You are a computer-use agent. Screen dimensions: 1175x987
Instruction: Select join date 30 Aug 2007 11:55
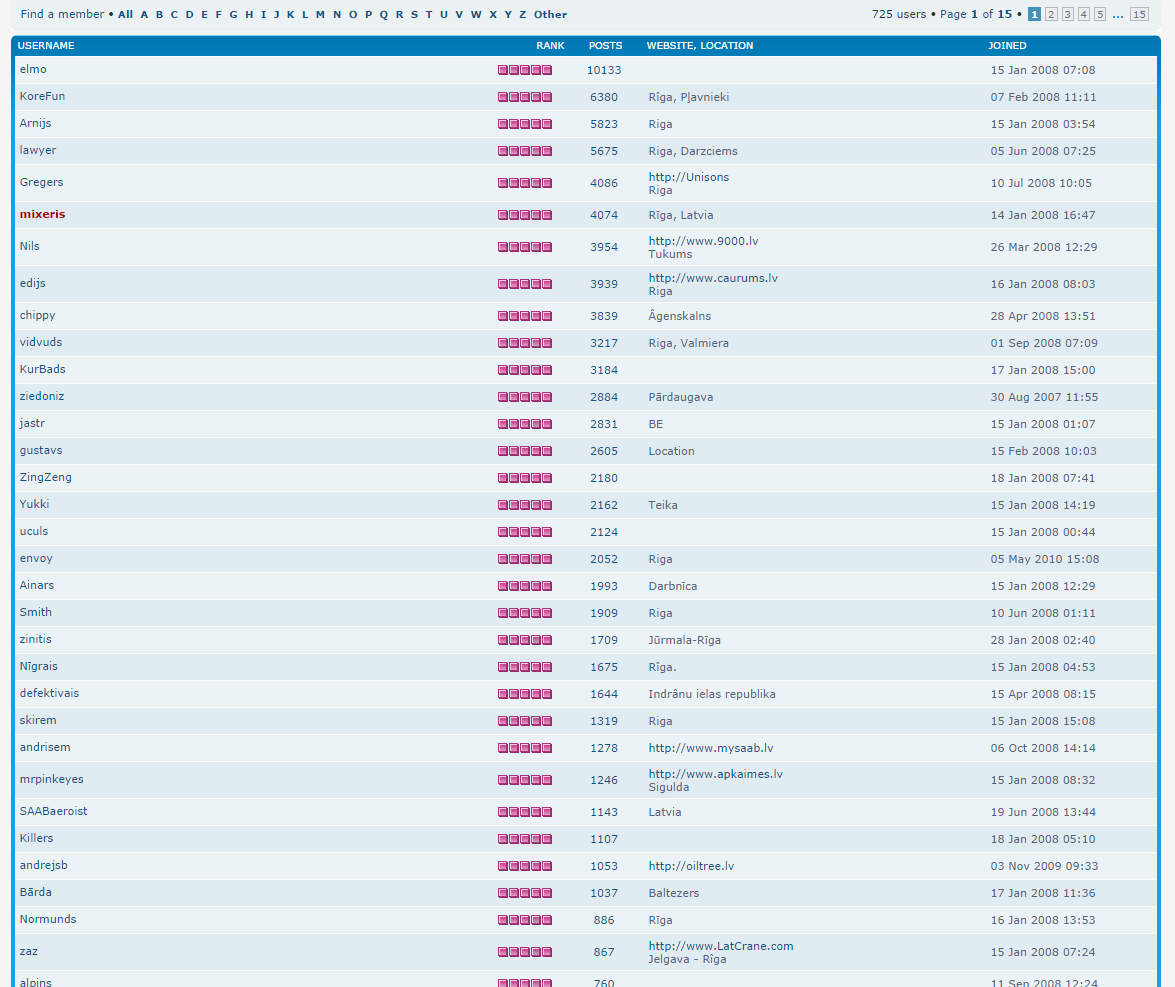[1044, 396]
